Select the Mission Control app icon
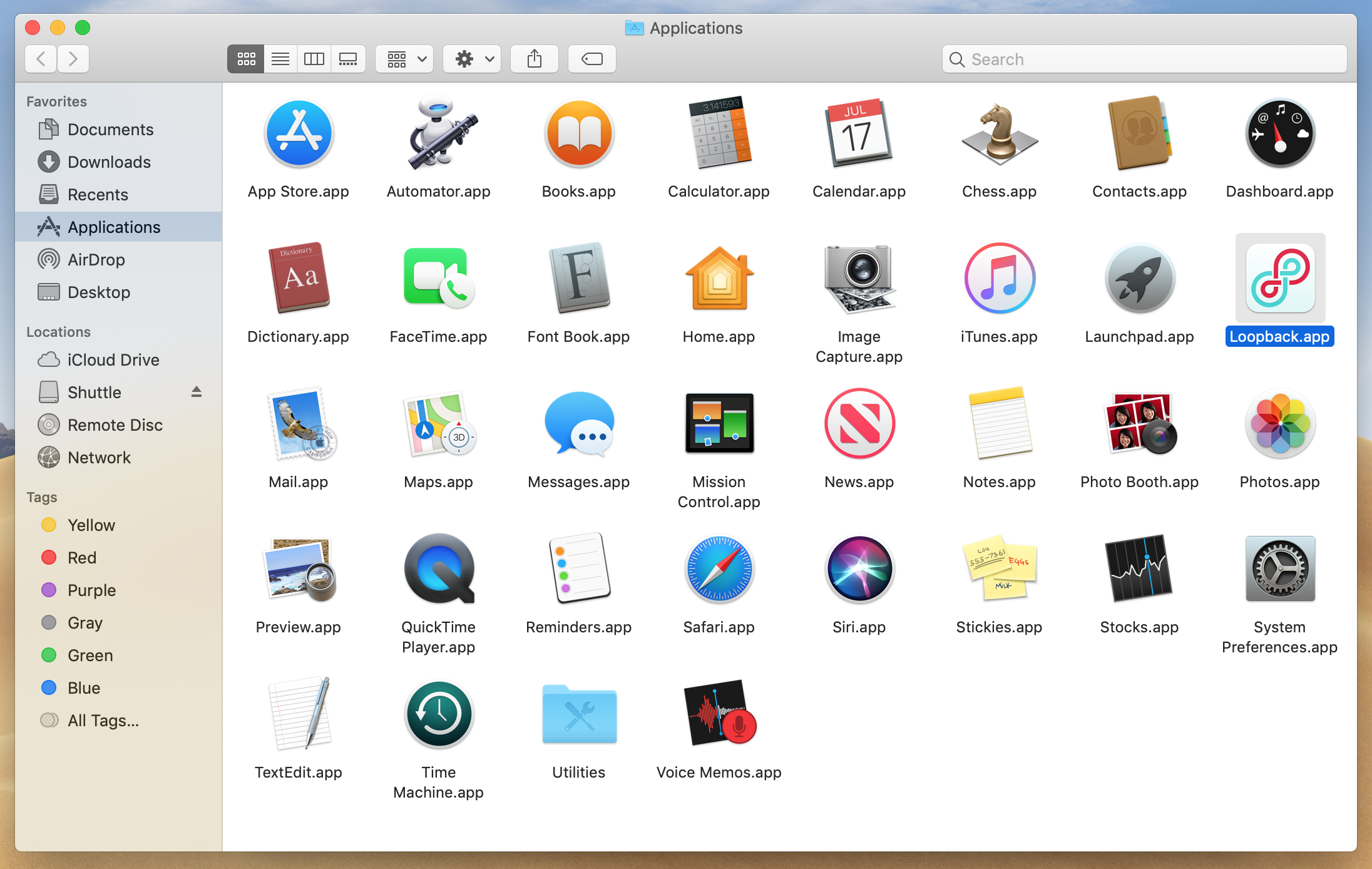 pos(719,424)
